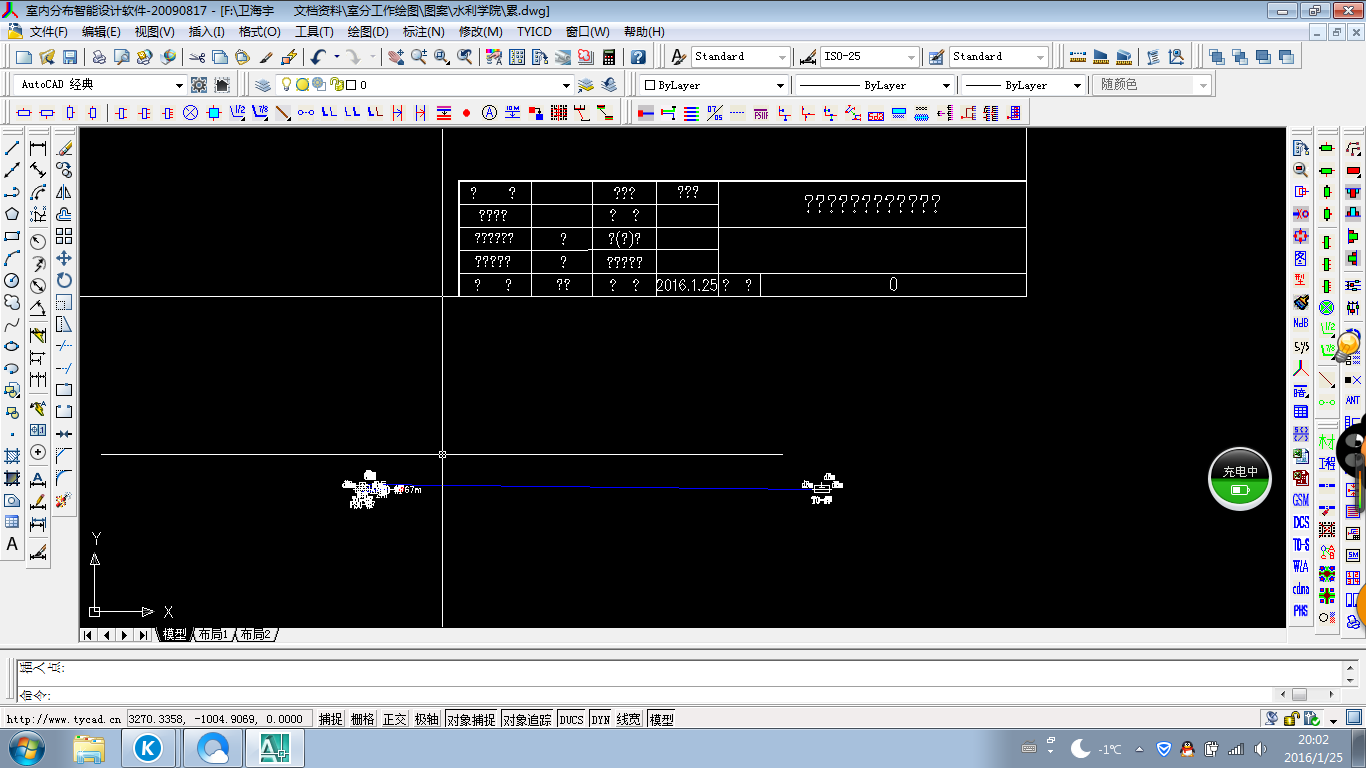This screenshot has height=768, width=1366.
Task: Toggle 栅格 grid display in status bar
Action: (362, 719)
